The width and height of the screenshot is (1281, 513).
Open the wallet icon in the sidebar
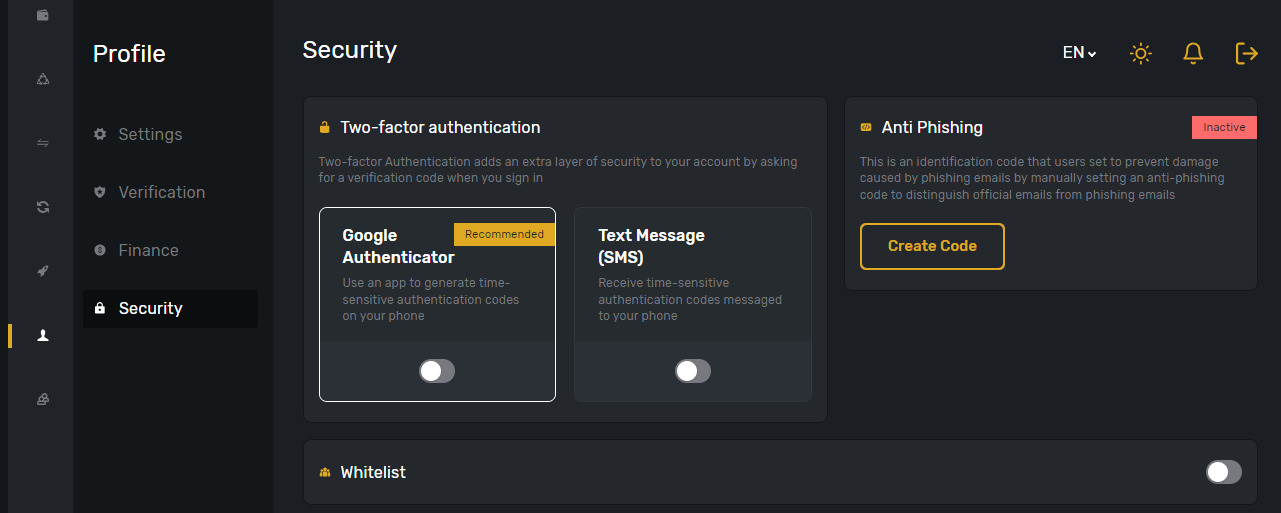tap(42, 15)
